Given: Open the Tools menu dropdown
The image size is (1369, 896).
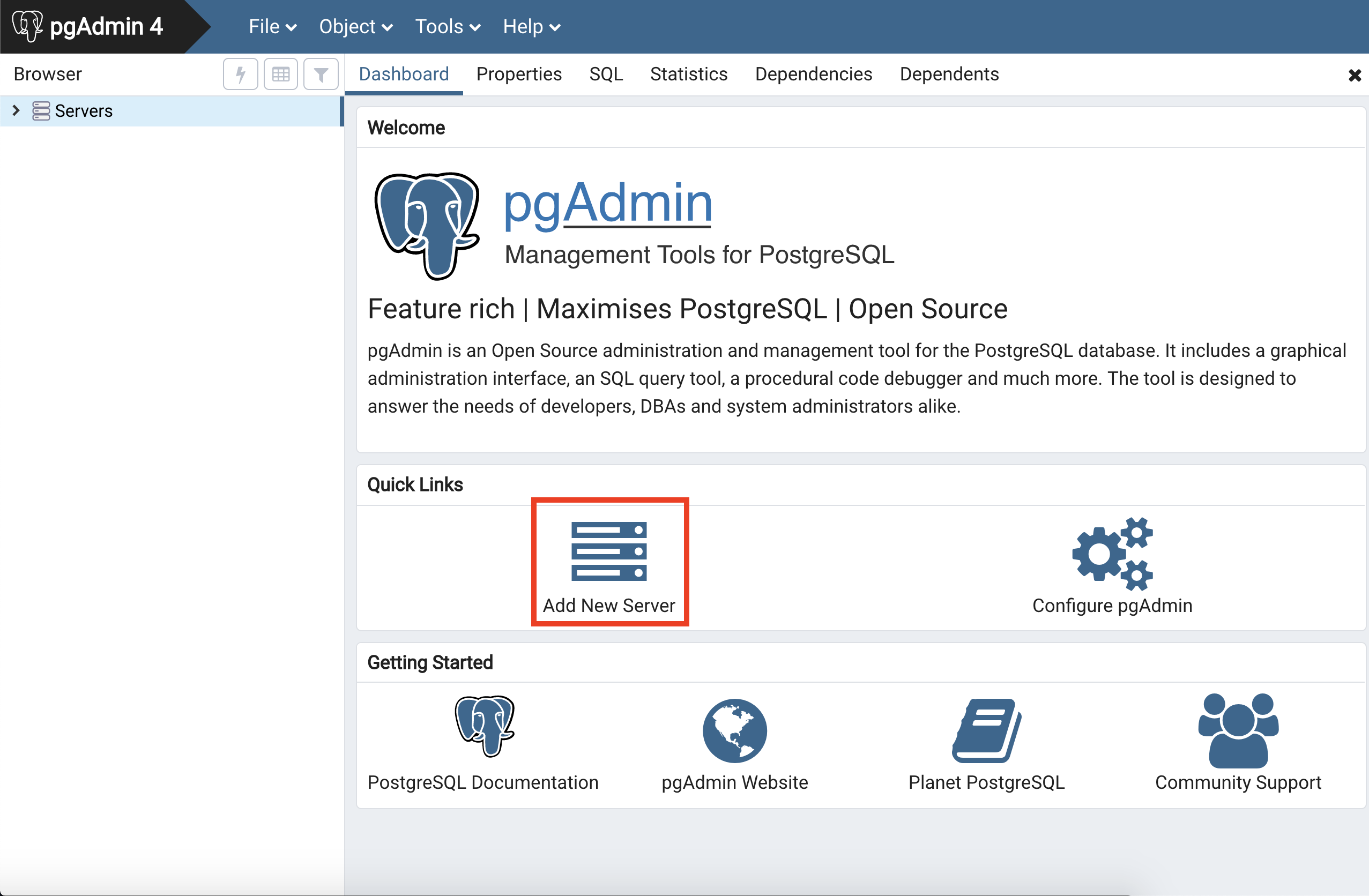Looking at the screenshot, I should (x=448, y=26).
